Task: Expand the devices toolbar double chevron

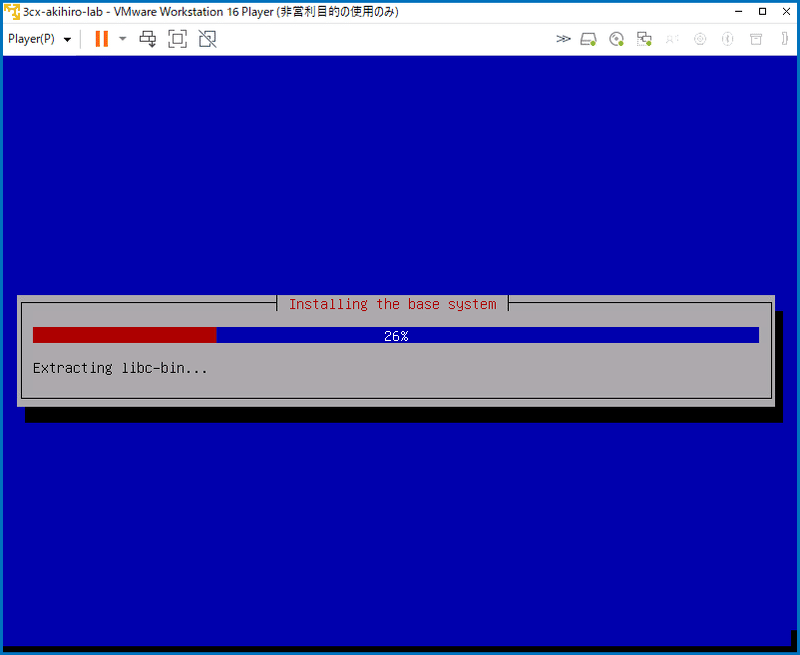Action: click(x=563, y=39)
